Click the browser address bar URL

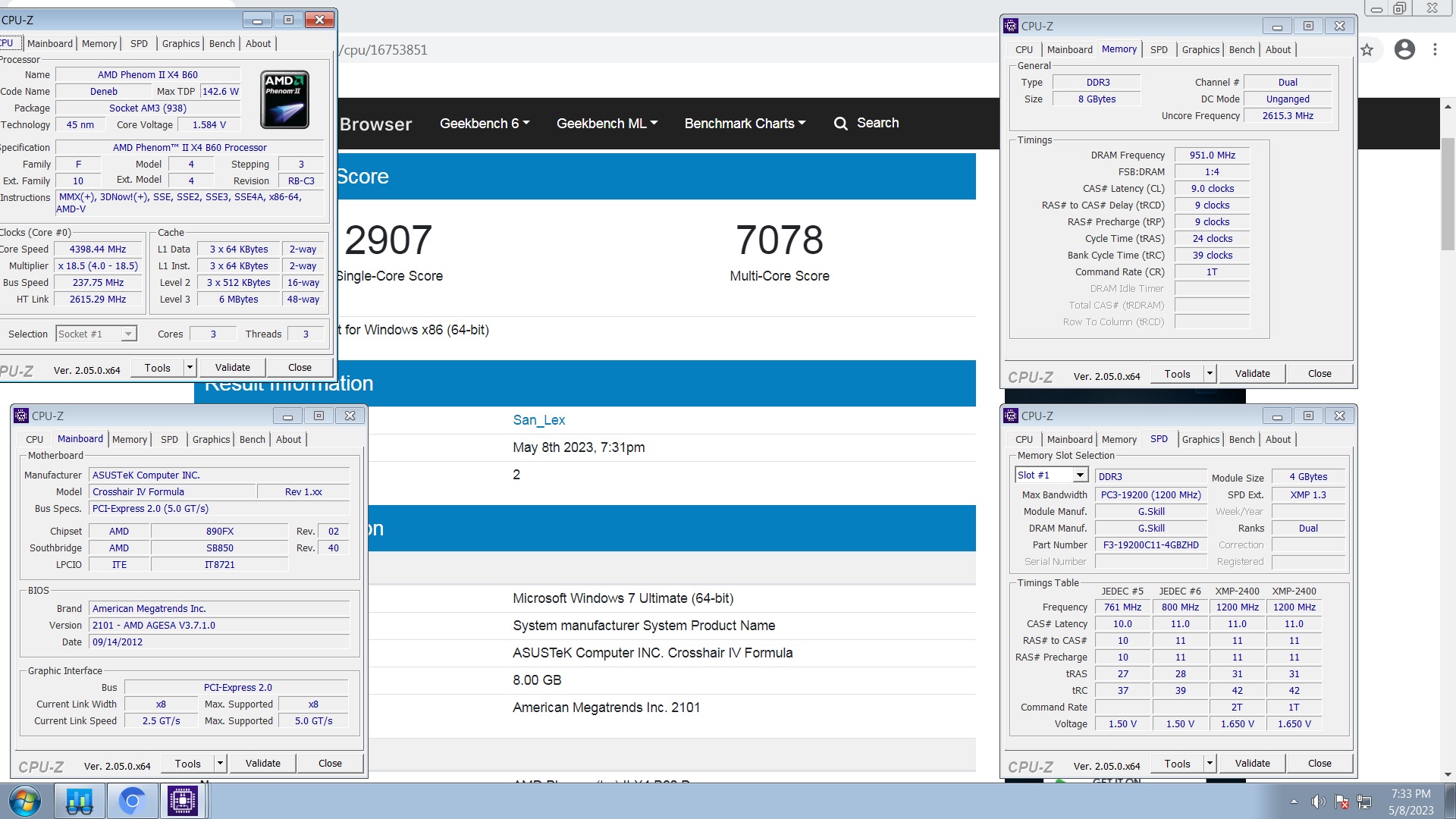tap(384, 50)
